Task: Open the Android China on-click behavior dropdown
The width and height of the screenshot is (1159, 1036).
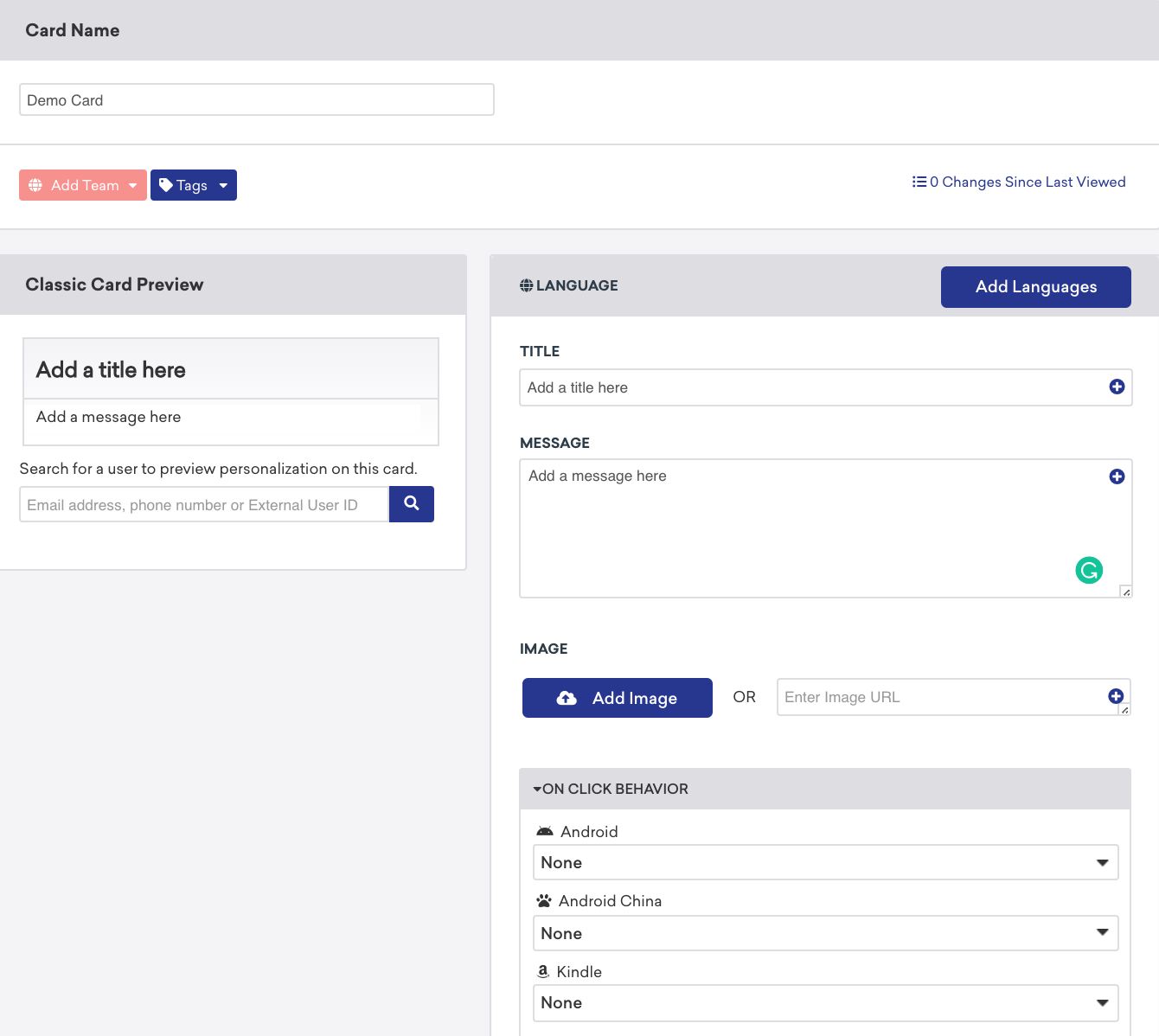Action: tap(826, 933)
